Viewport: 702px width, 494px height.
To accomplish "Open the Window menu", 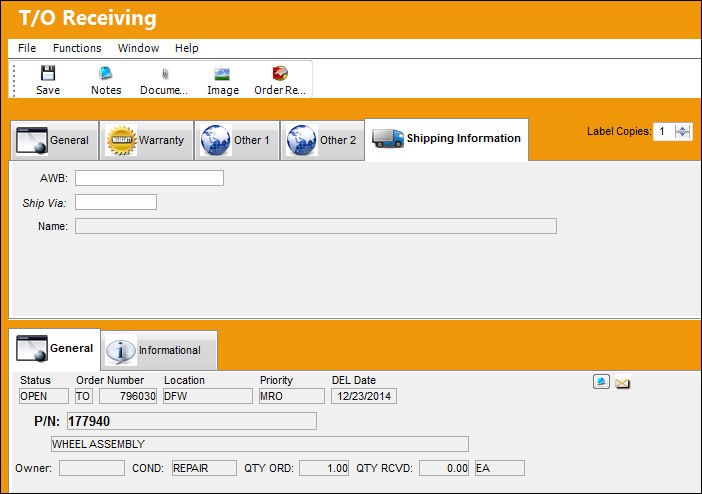I will pos(138,48).
